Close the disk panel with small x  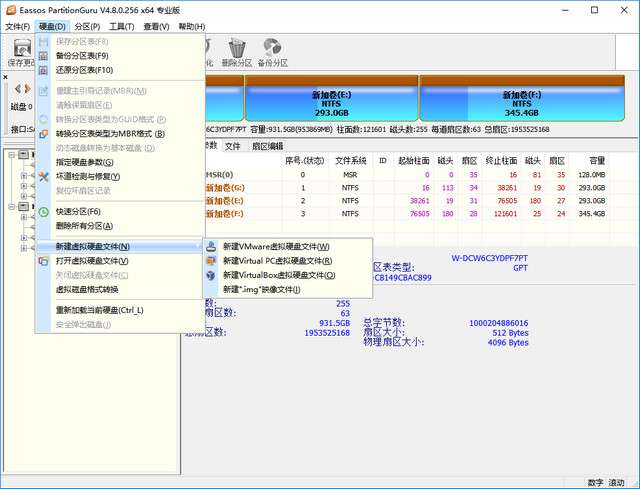click(5, 77)
